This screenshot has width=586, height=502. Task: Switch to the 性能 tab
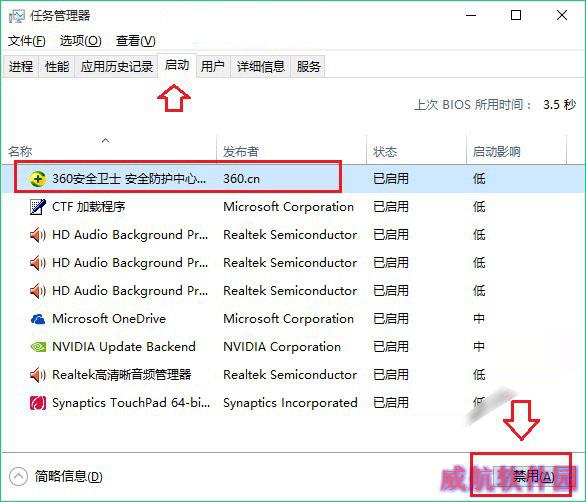point(57,67)
